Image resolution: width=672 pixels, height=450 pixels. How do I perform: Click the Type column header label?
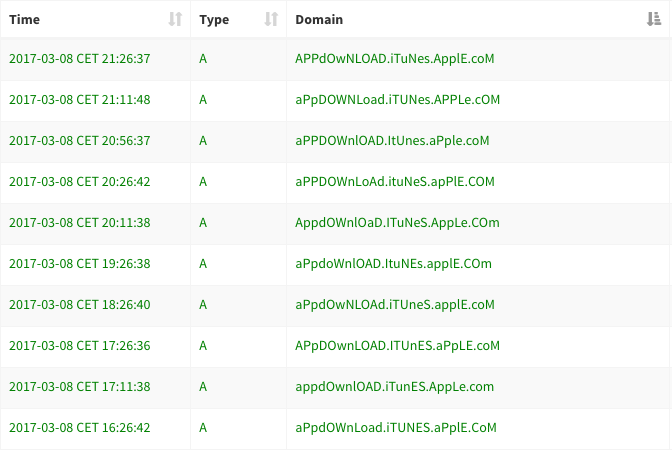click(x=214, y=19)
